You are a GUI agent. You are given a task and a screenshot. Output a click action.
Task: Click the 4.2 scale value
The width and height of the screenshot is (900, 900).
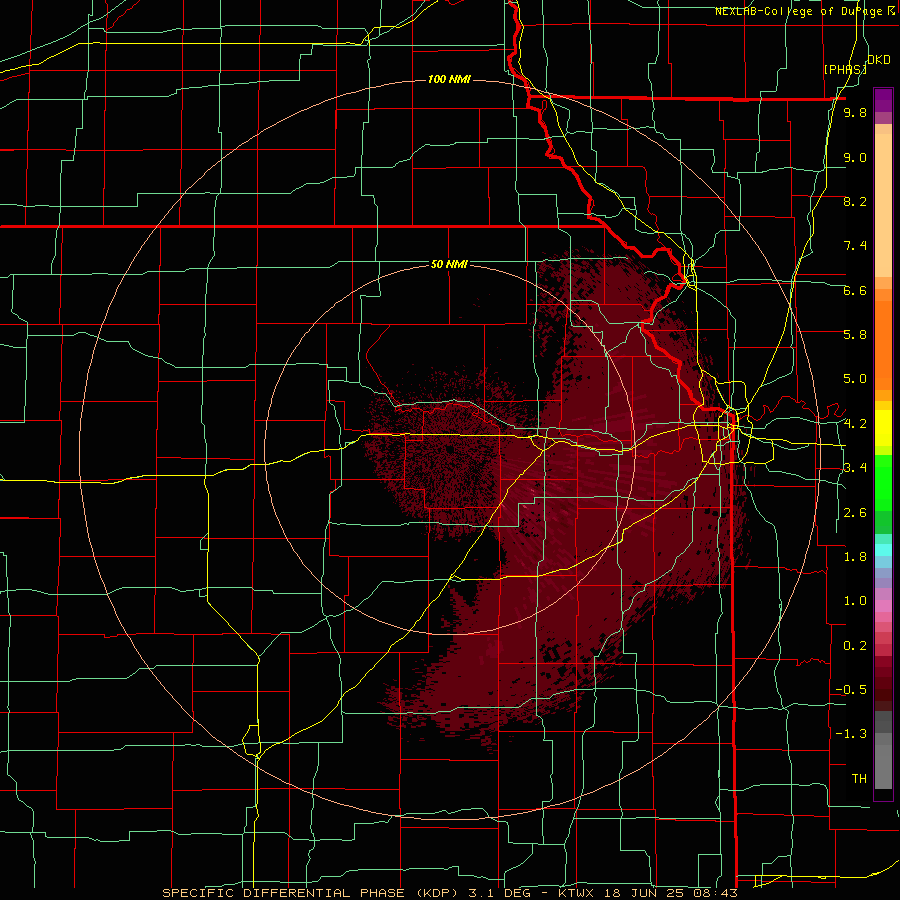[855, 424]
